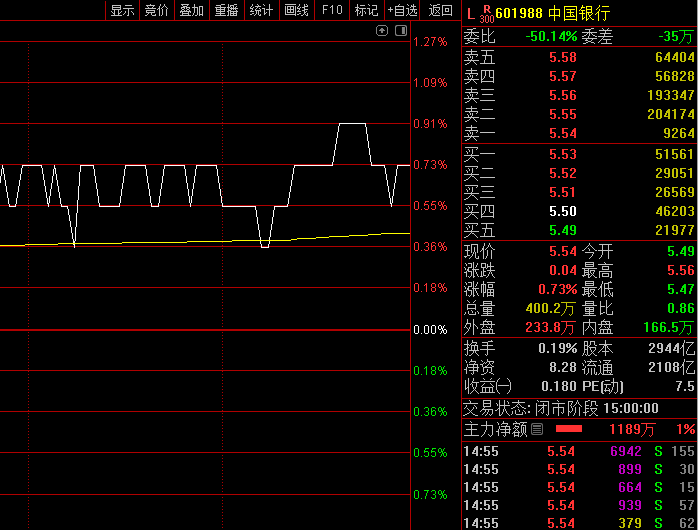Viewport: 698px width, 530px height.
Task: Click the red 0.91% axis label
Action: point(430,124)
